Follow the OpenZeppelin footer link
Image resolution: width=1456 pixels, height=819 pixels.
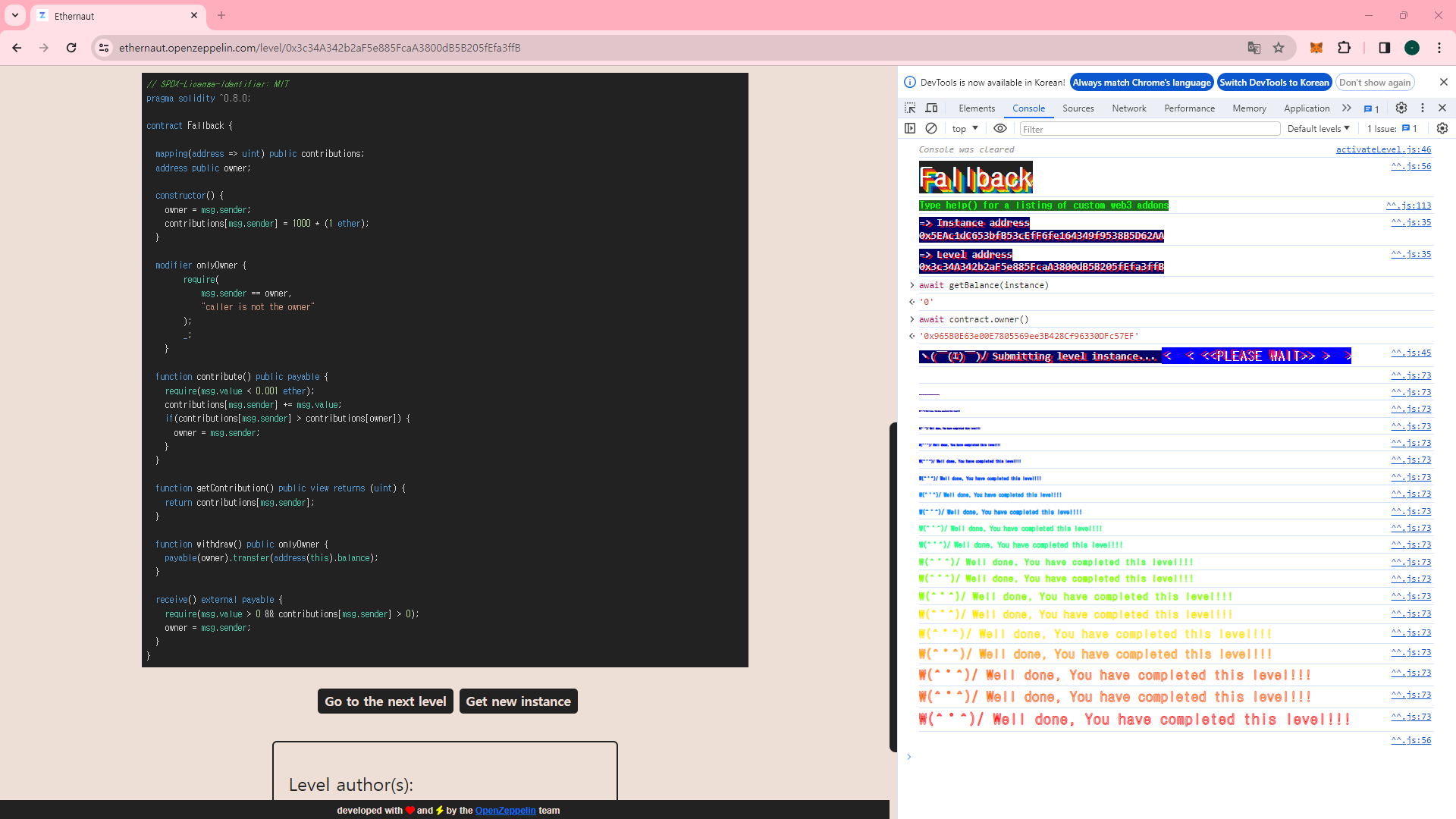tap(505, 811)
